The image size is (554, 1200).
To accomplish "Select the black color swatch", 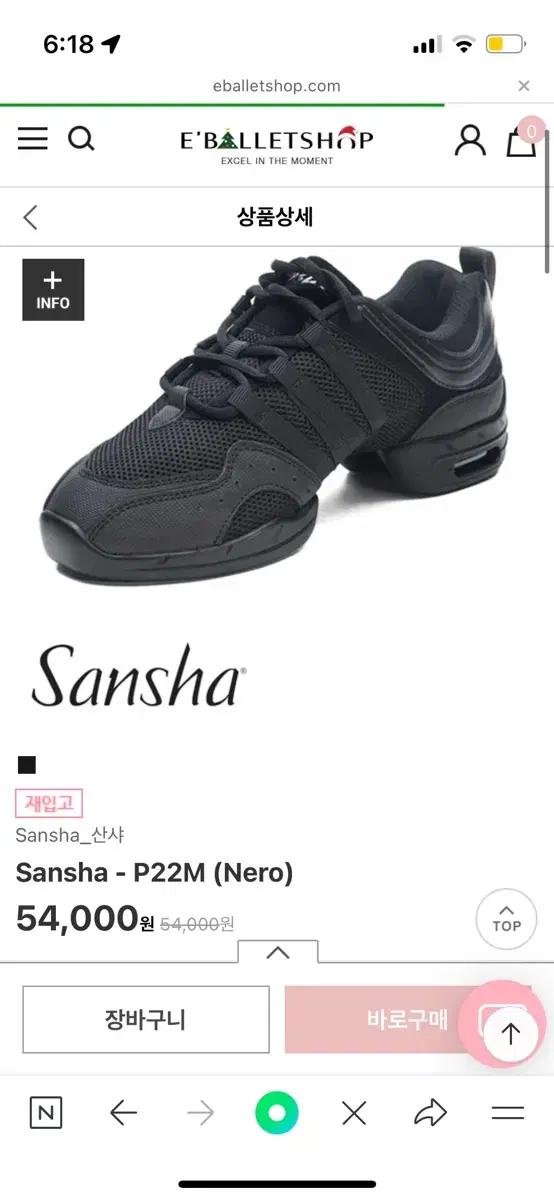I will pyautogui.click(x=27, y=766).
